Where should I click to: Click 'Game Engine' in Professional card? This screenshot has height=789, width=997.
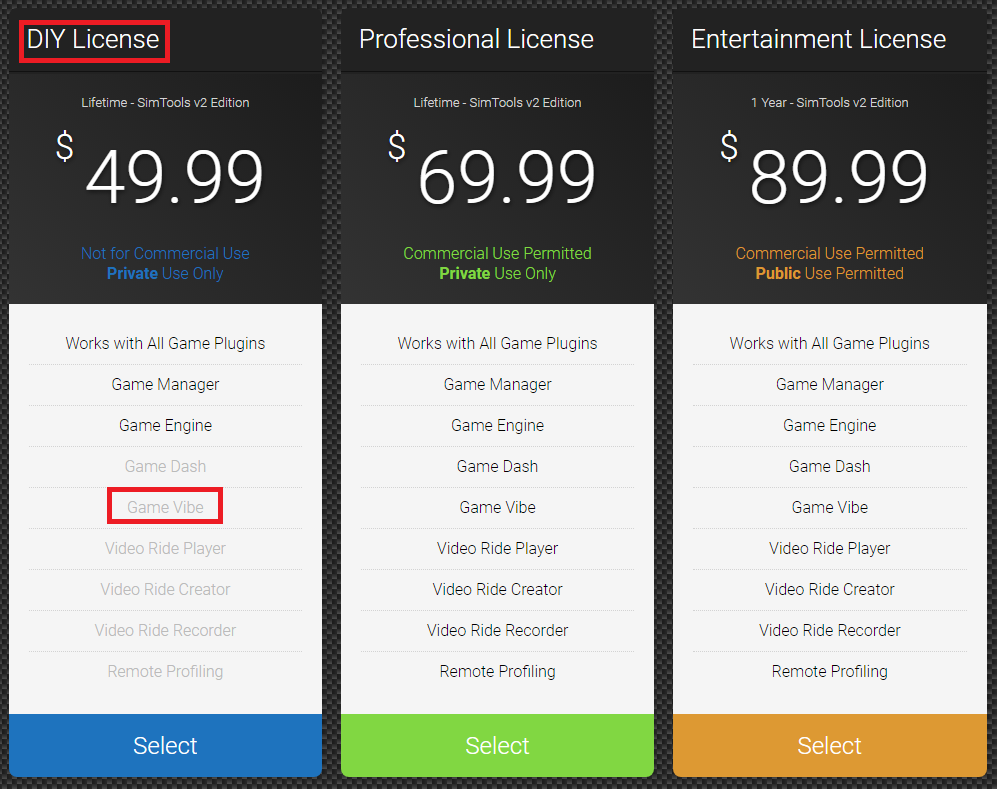tap(497, 425)
